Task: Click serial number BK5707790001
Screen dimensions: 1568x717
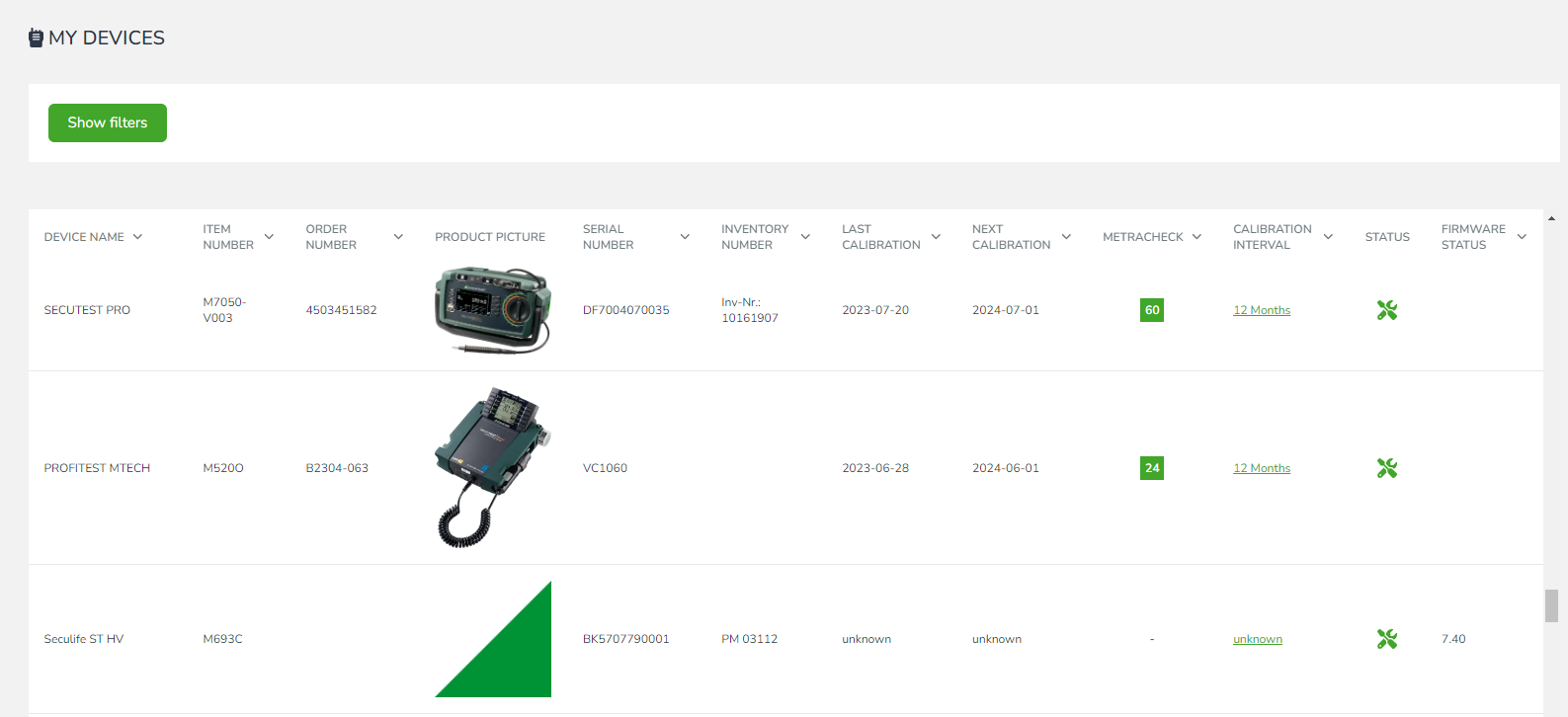Action: pyautogui.click(x=626, y=639)
